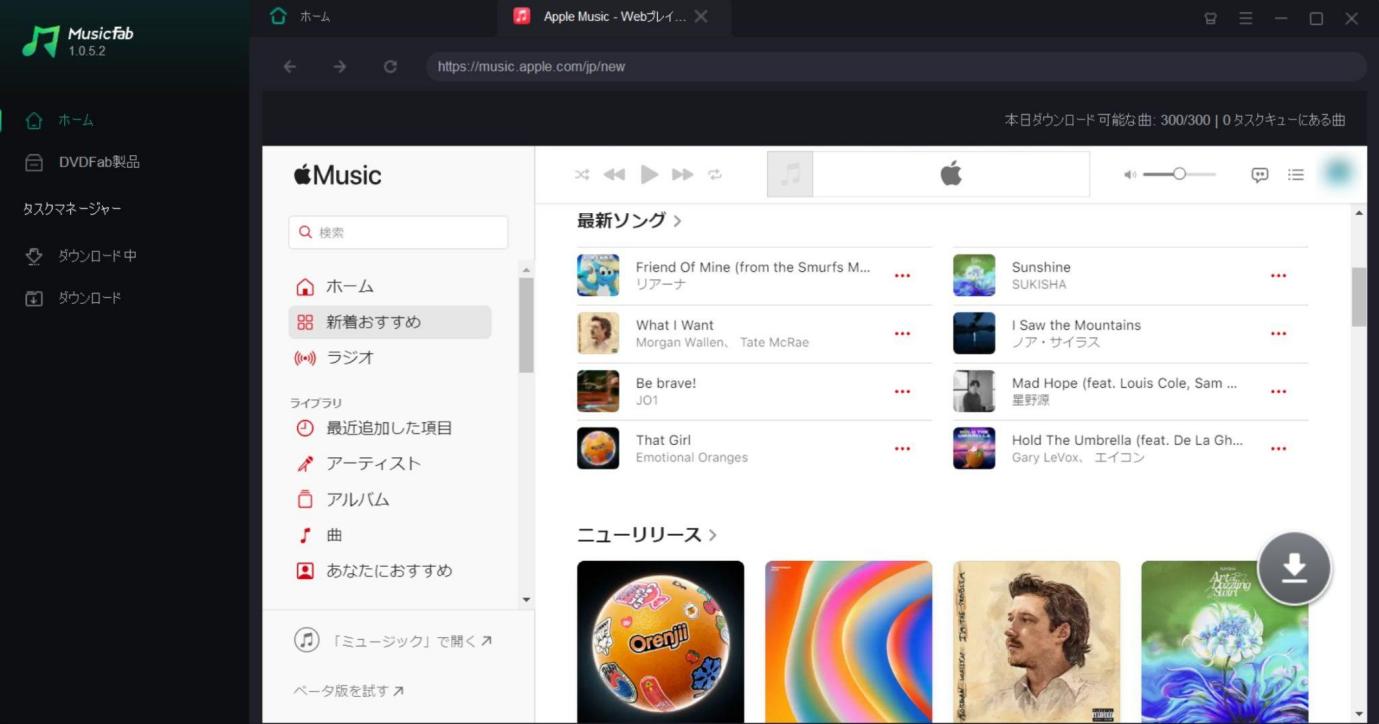Reload the page with the refresh icon
This screenshot has height=724, width=1379.
(x=390, y=67)
